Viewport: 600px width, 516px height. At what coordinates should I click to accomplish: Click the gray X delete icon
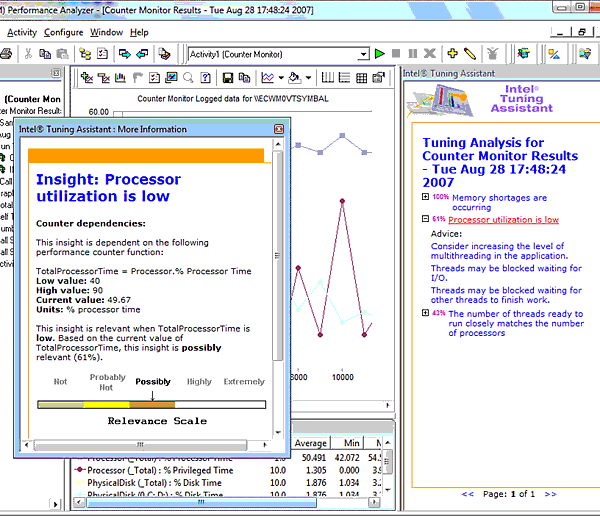[x=430, y=54]
